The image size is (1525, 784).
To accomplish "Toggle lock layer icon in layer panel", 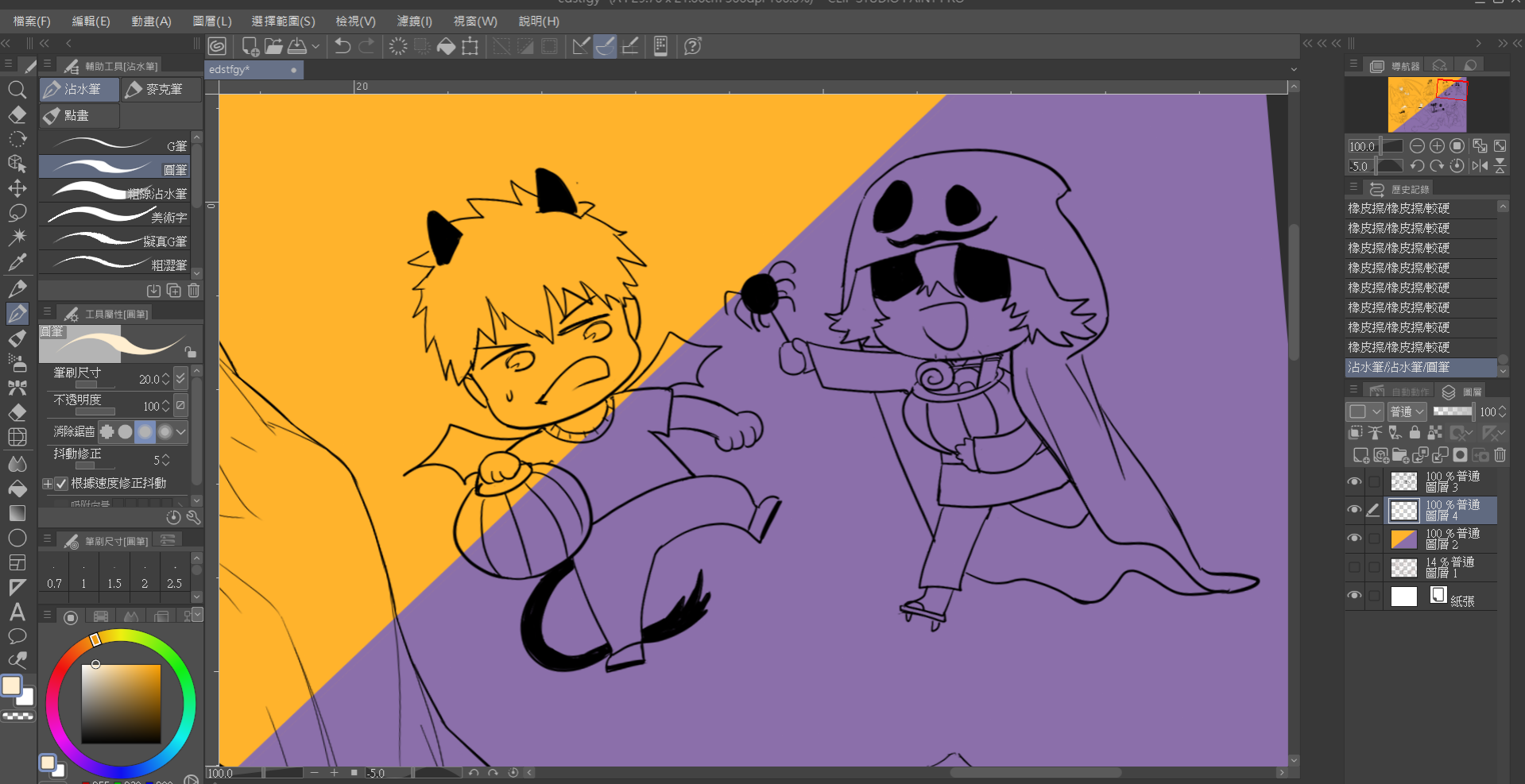I will tap(1415, 433).
